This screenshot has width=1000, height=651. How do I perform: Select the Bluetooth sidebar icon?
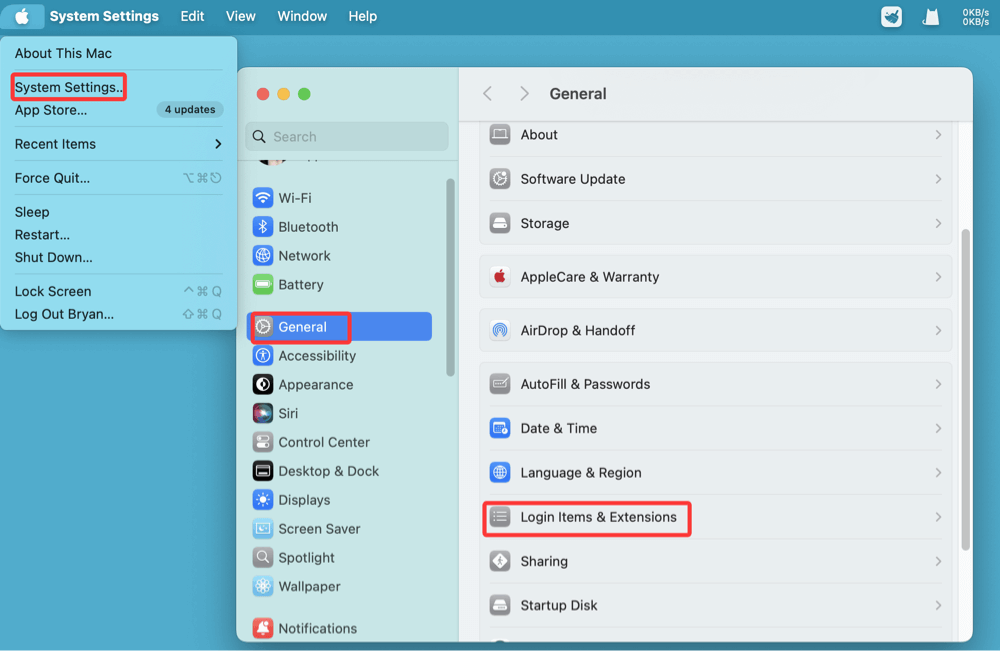(263, 227)
